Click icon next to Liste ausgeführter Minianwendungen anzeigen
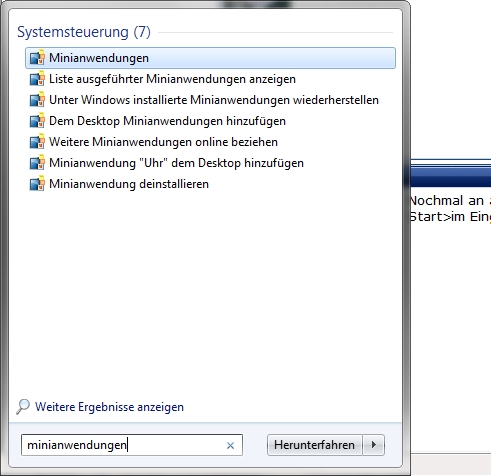This screenshot has height=476, width=491. [37, 79]
